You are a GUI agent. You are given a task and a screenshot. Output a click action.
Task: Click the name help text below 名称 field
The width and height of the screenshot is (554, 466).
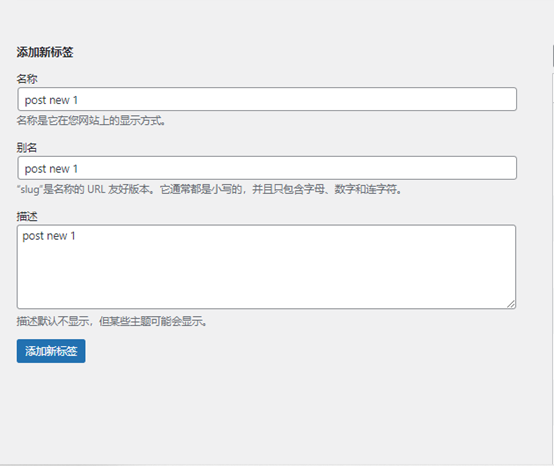pyautogui.click(x=91, y=120)
